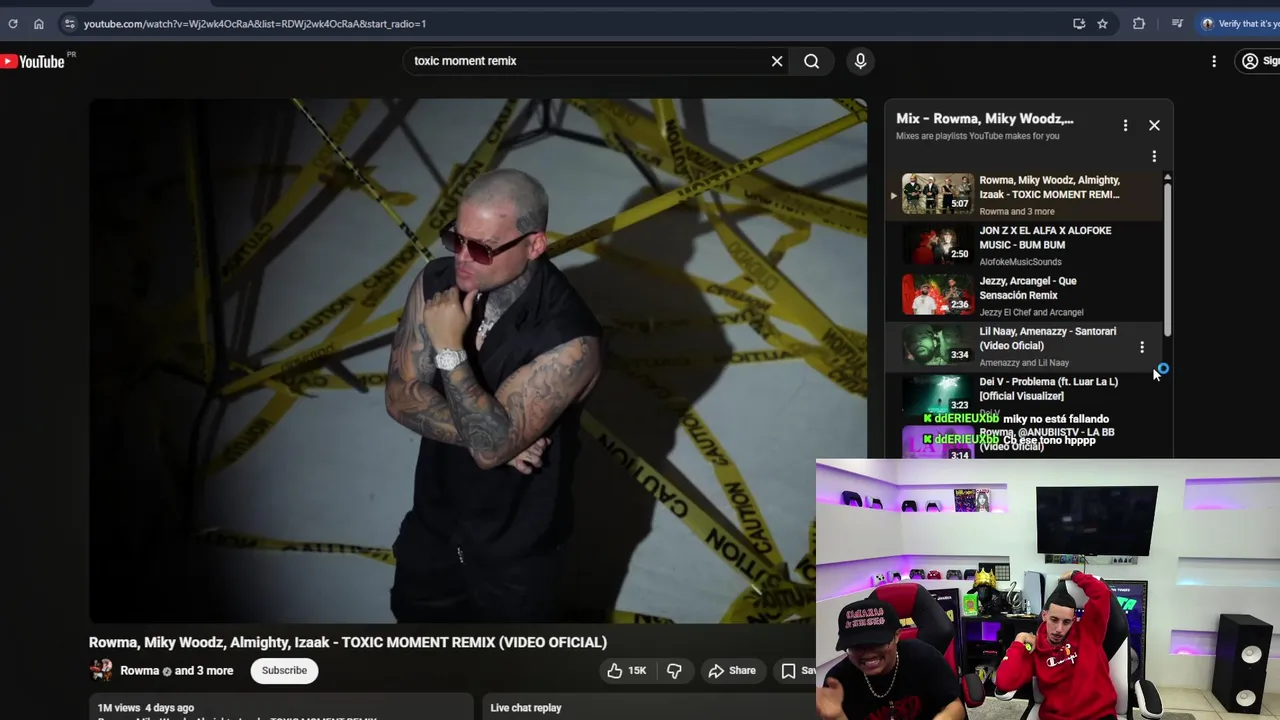Click the playlist panel scrollbar

click(x=1167, y=260)
